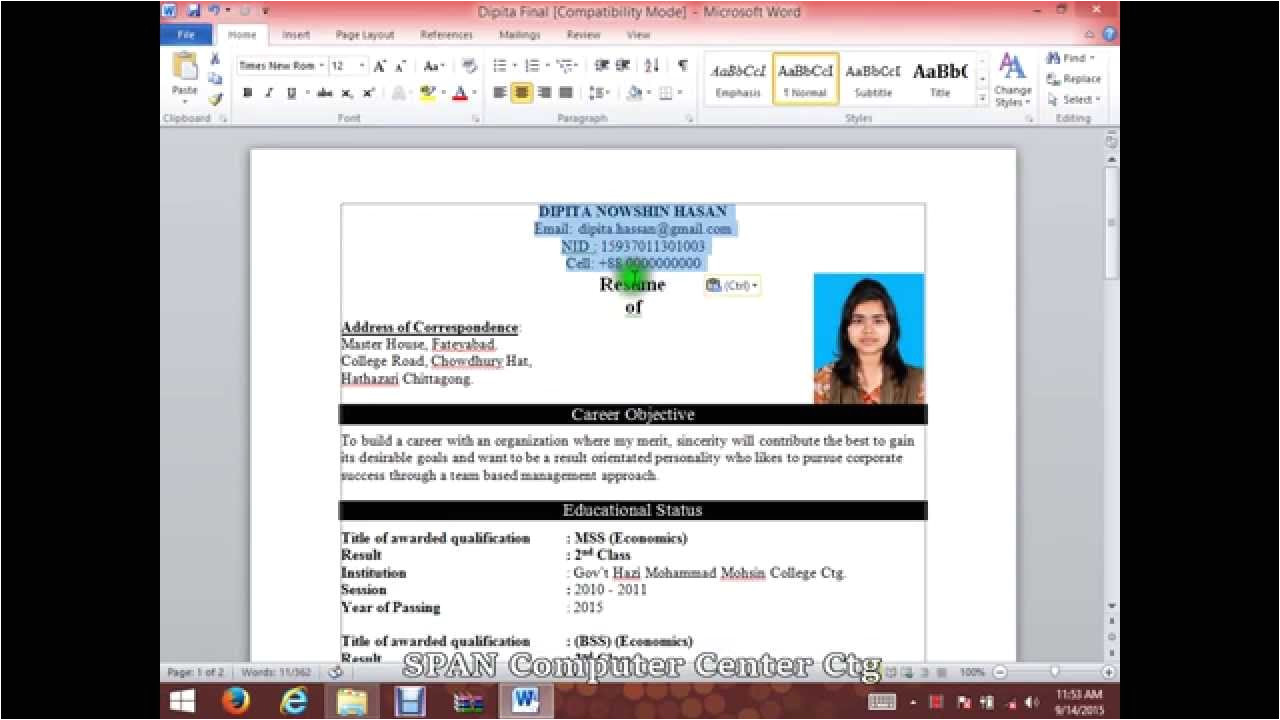Toggle Italic formatting on
Image resolution: width=1280 pixels, height=720 pixels.
tap(269, 93)
